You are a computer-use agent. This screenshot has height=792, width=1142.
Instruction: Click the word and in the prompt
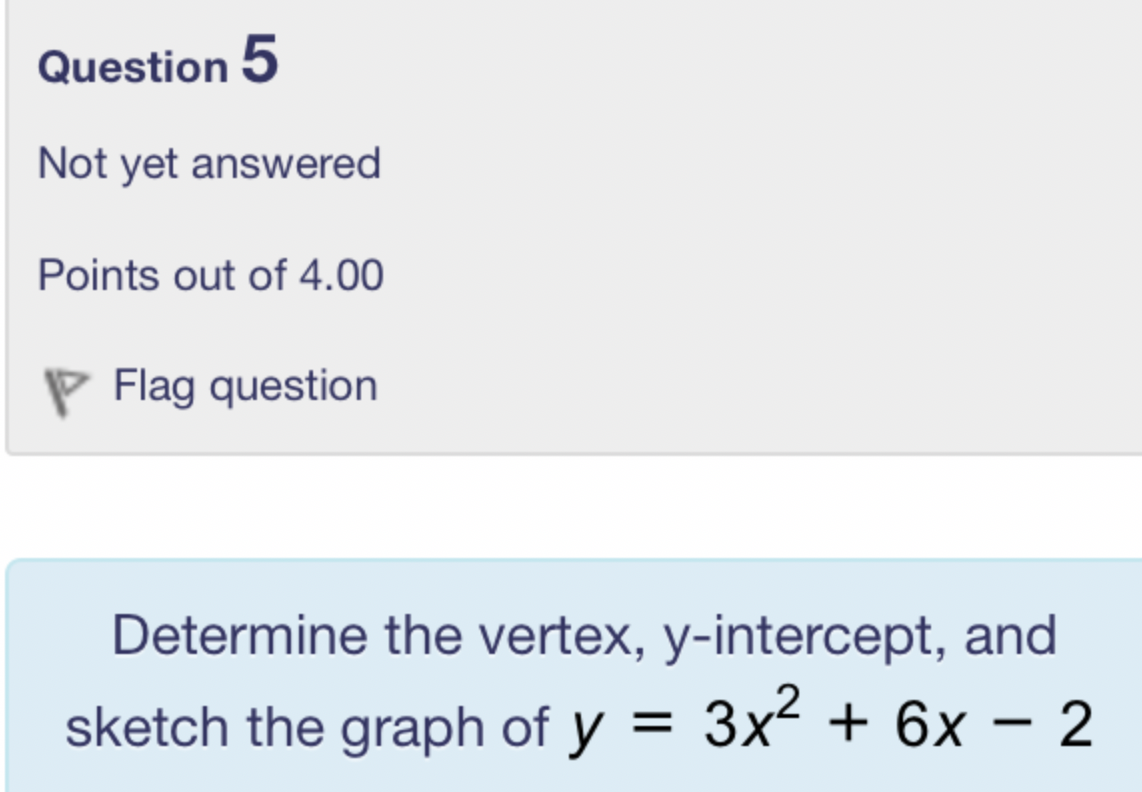pos(1010,635)
